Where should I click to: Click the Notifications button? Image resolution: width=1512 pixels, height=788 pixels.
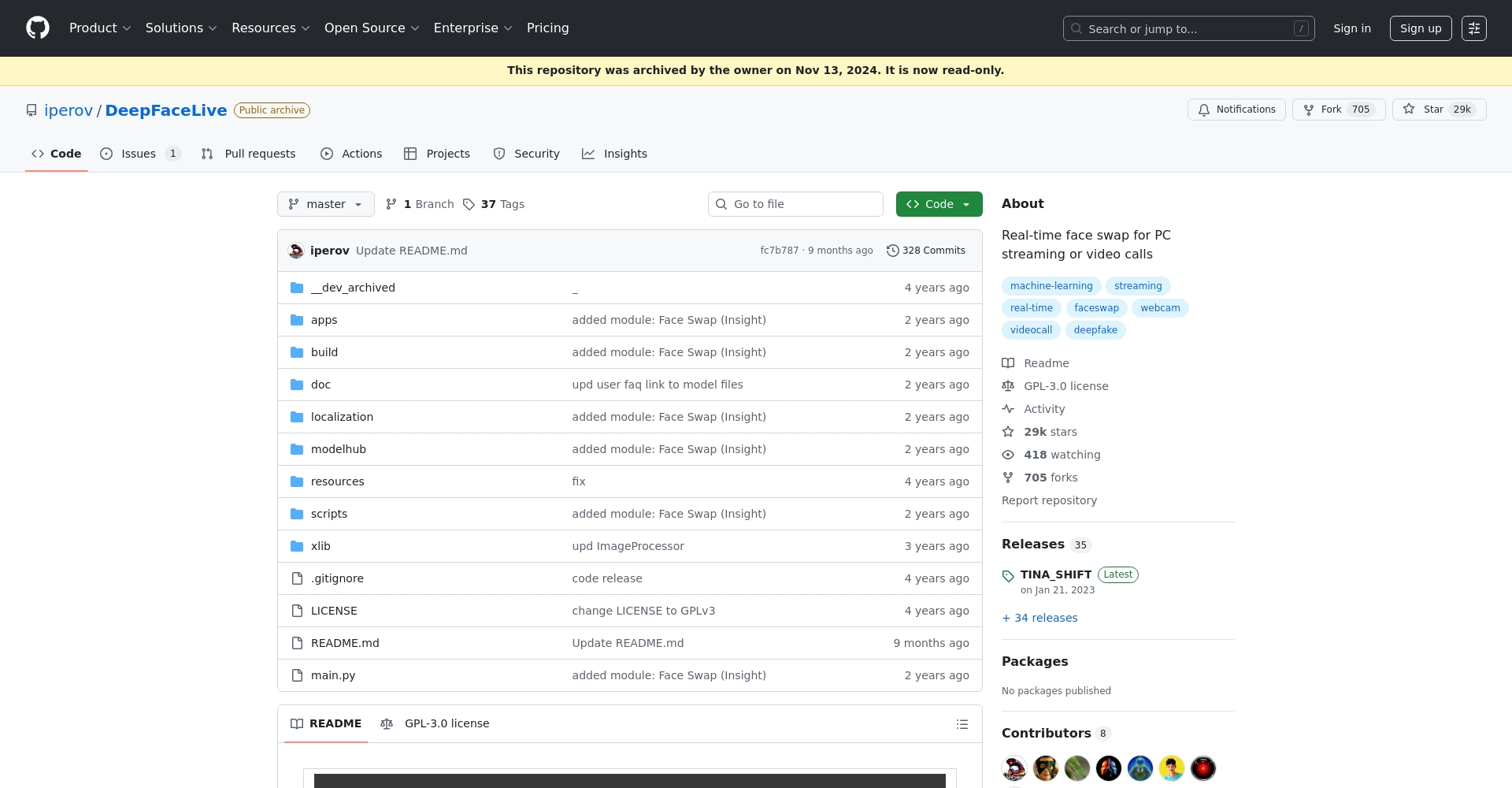[1236, 110]
